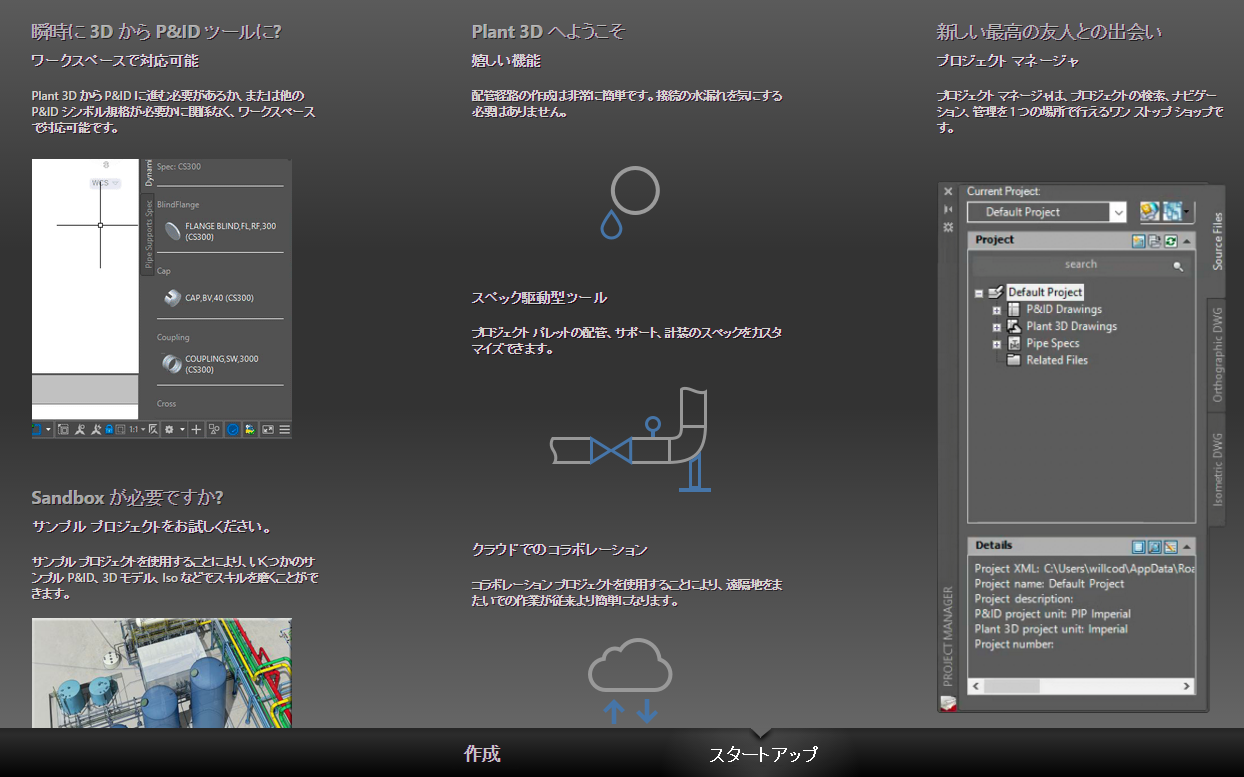This screenshot has height=777, width=1244.
Task: Select Default Project in the tree
Action: [1045, 292]
